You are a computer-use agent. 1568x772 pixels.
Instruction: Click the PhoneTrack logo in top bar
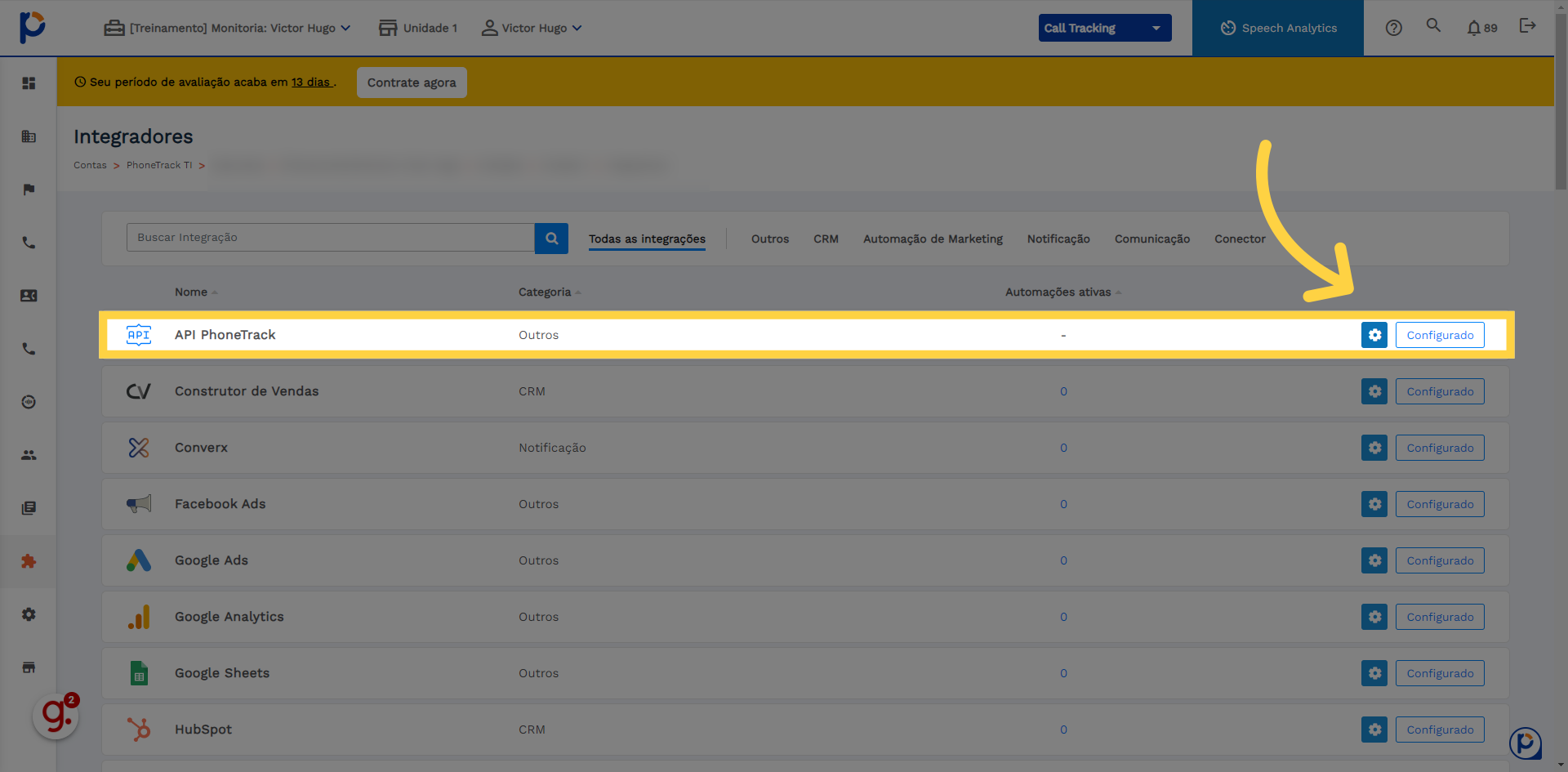click(33, 27)
